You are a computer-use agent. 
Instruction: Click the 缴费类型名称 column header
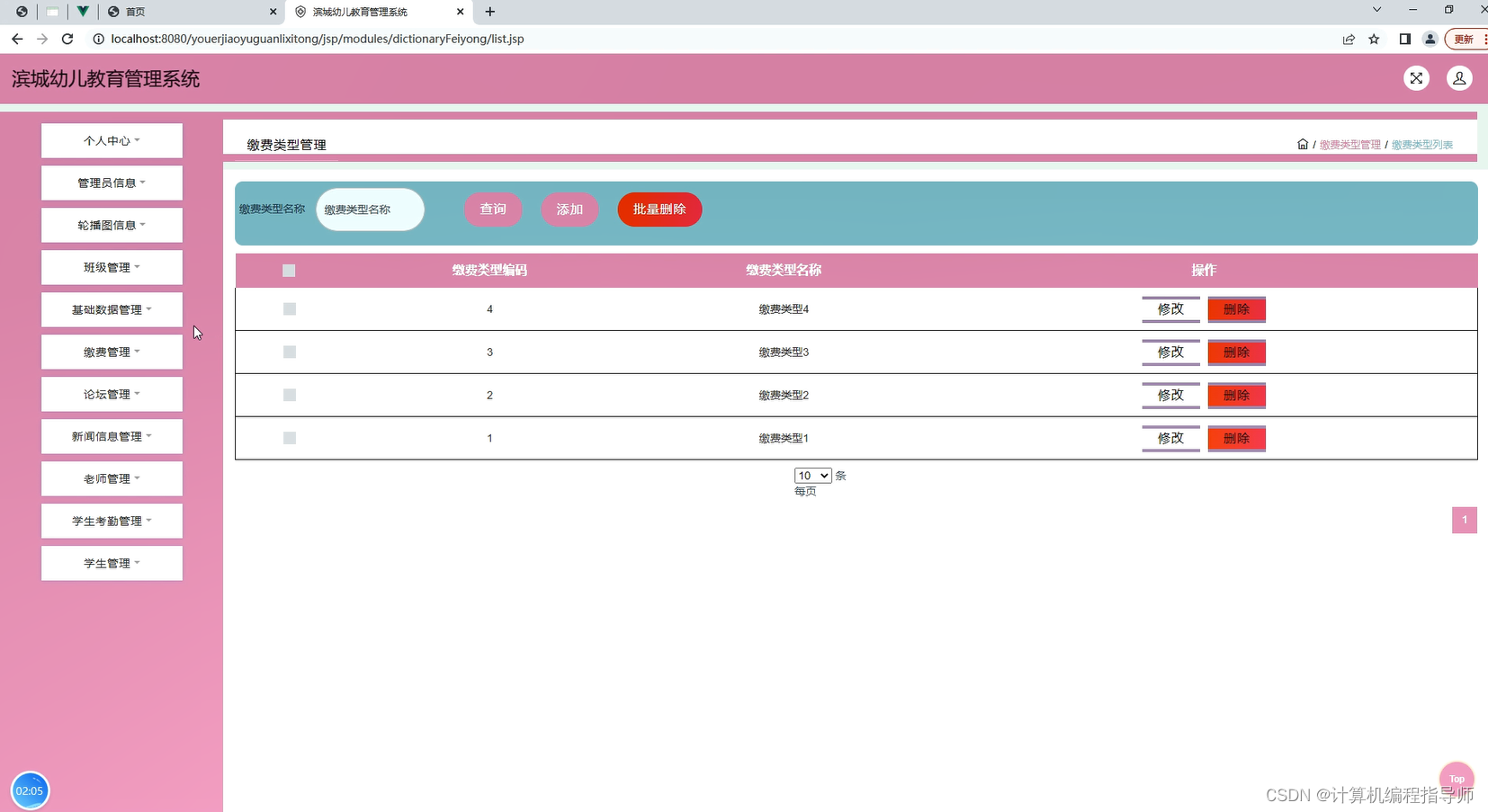[x=784, y=271]
